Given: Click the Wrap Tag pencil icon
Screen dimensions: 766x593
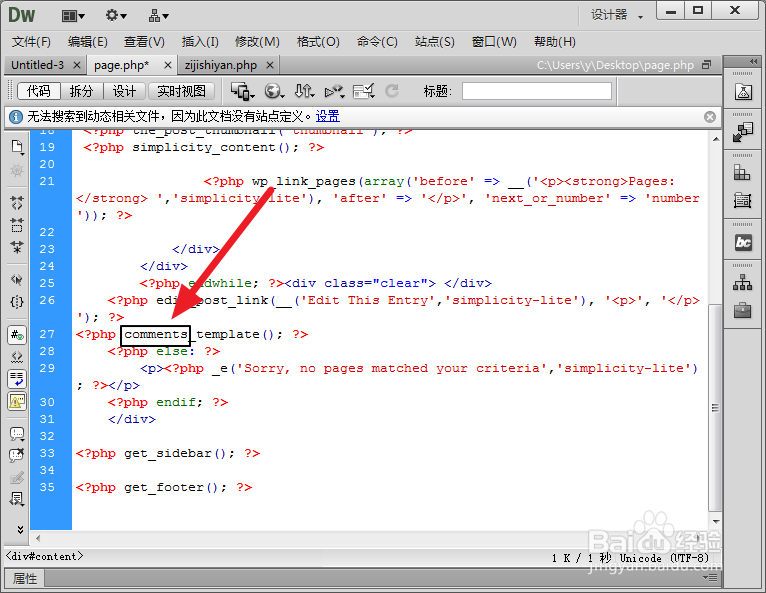Looking at the screenshot, I should coord(17,477).
